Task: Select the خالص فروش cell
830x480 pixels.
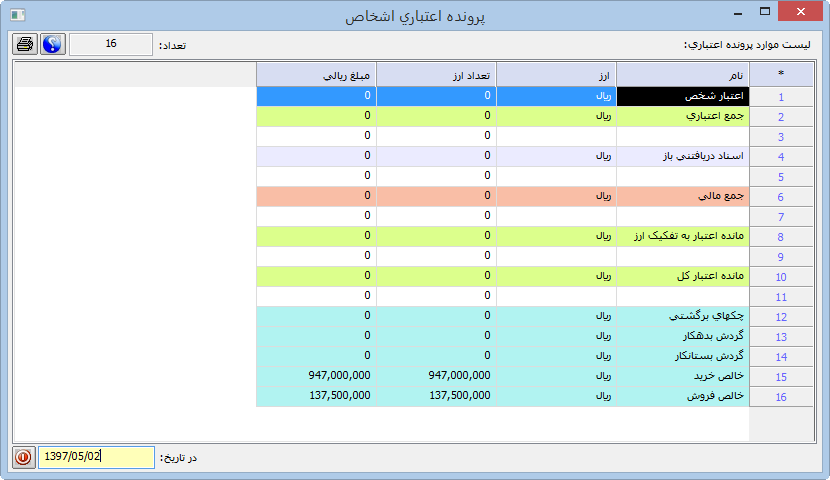Action: coord(683,396)
